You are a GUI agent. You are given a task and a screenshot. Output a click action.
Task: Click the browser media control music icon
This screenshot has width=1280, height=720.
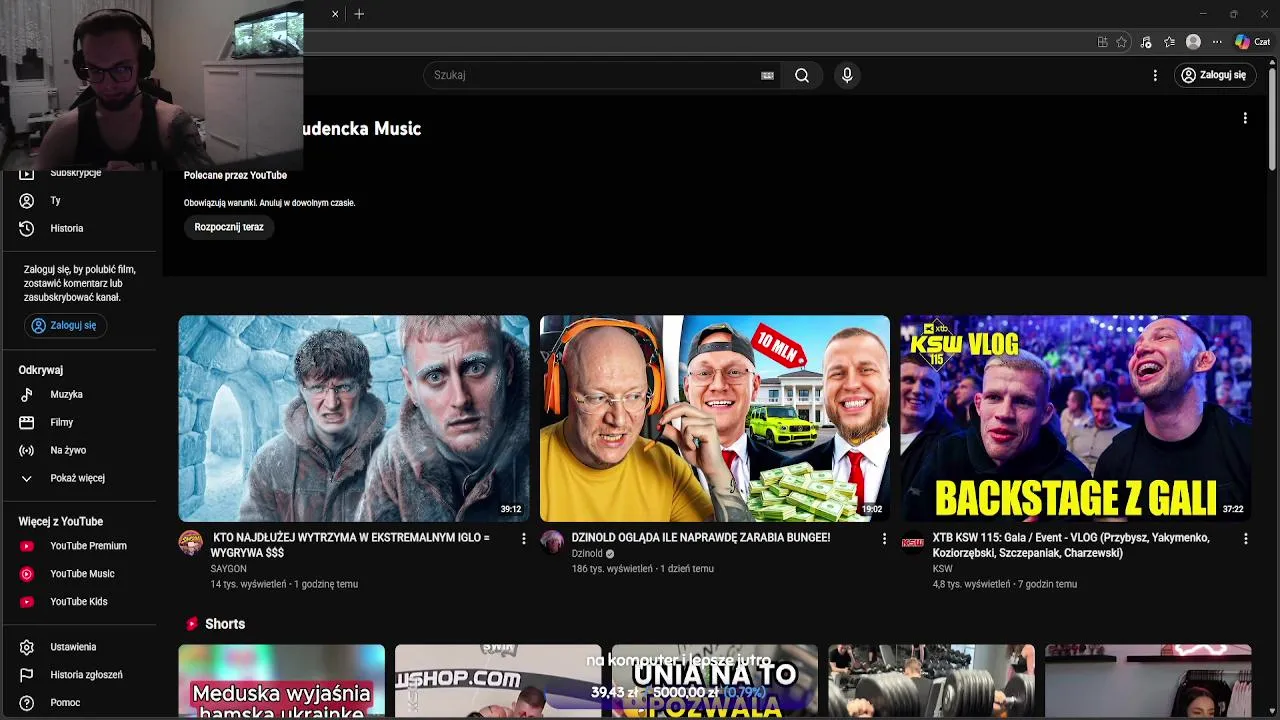(x=1146, y=42)
